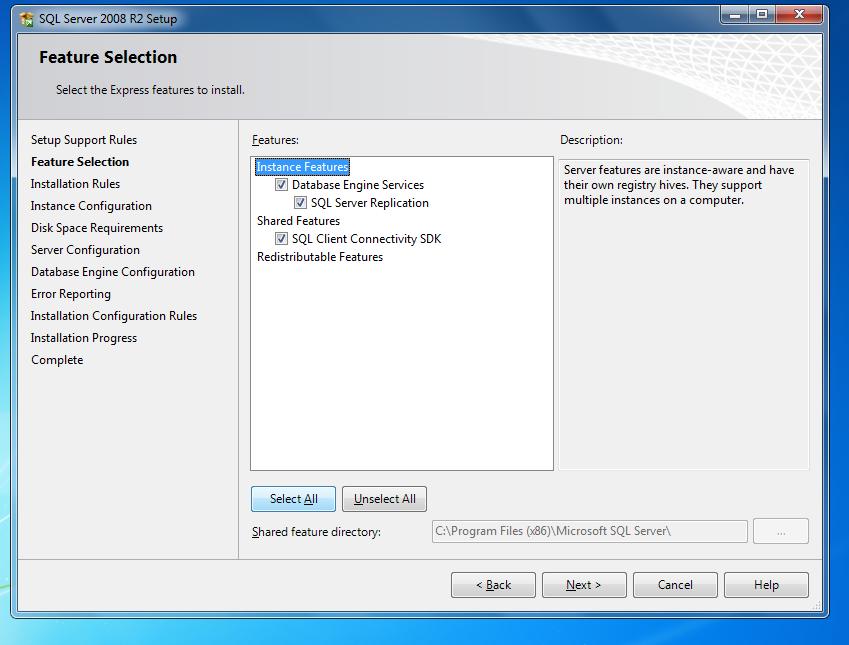Click the Shared feature directory path field
This screenshot has height=645, width=849.
coord(590,531)
